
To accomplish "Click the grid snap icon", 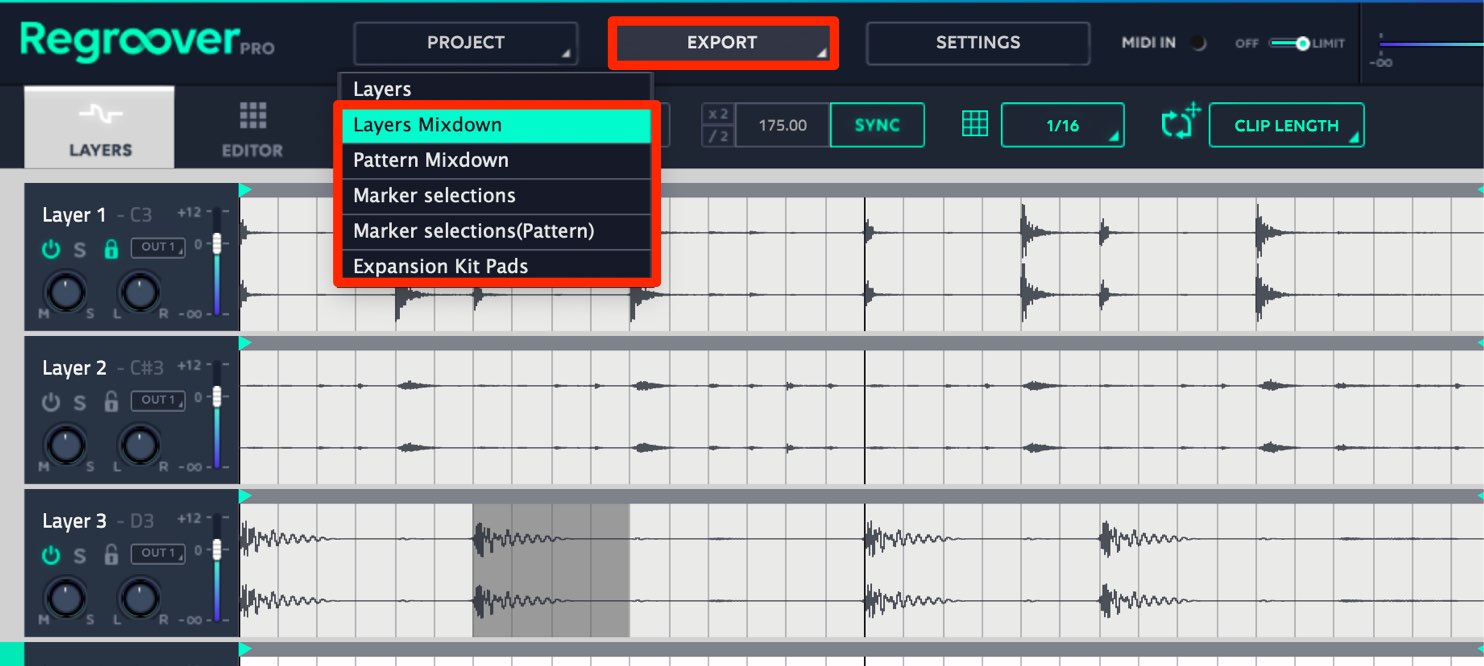I will [974, 124].
